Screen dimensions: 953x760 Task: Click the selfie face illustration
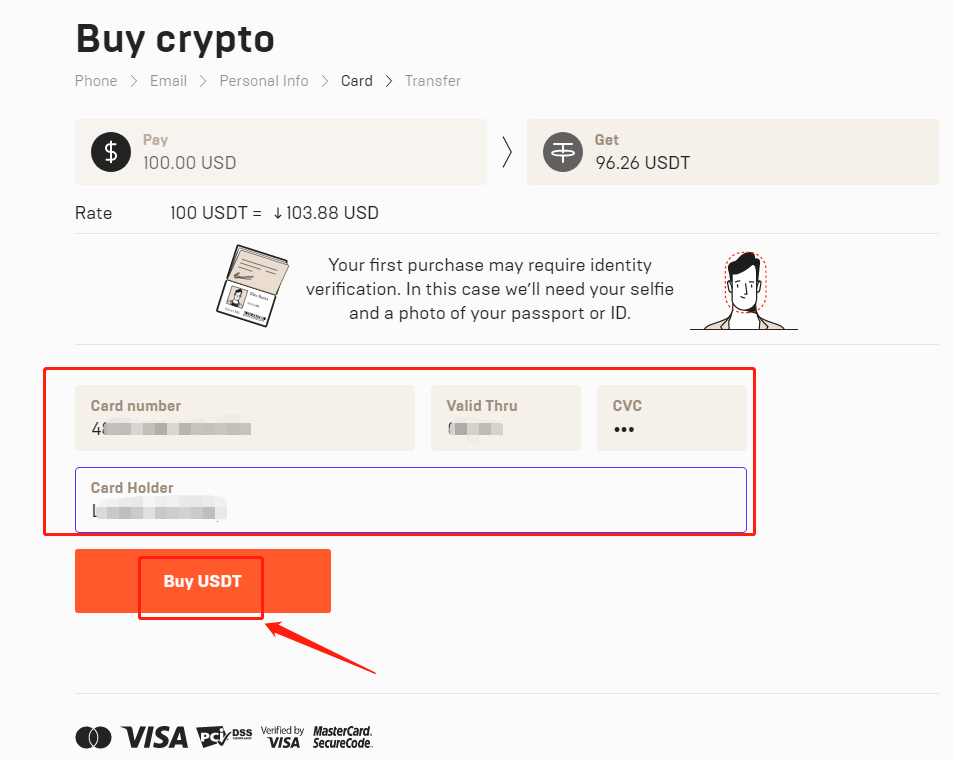[744, 291]
